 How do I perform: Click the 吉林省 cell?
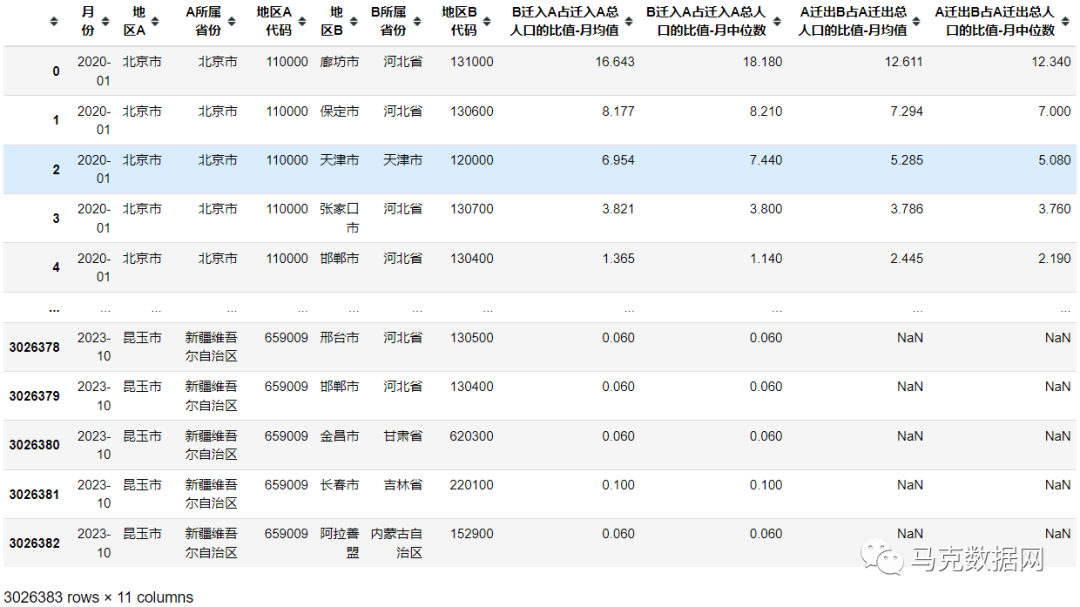tap(403, 485)
